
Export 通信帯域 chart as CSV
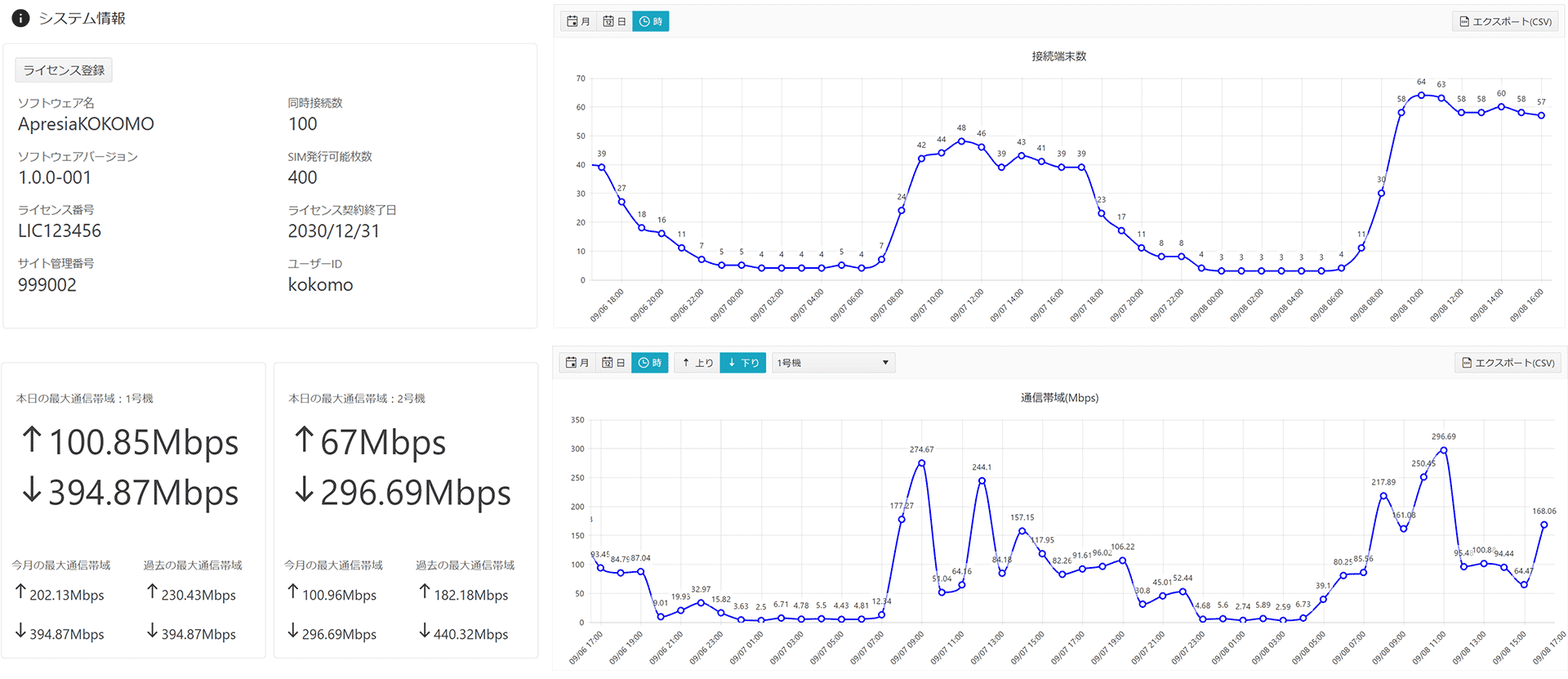pos(1508,363)
